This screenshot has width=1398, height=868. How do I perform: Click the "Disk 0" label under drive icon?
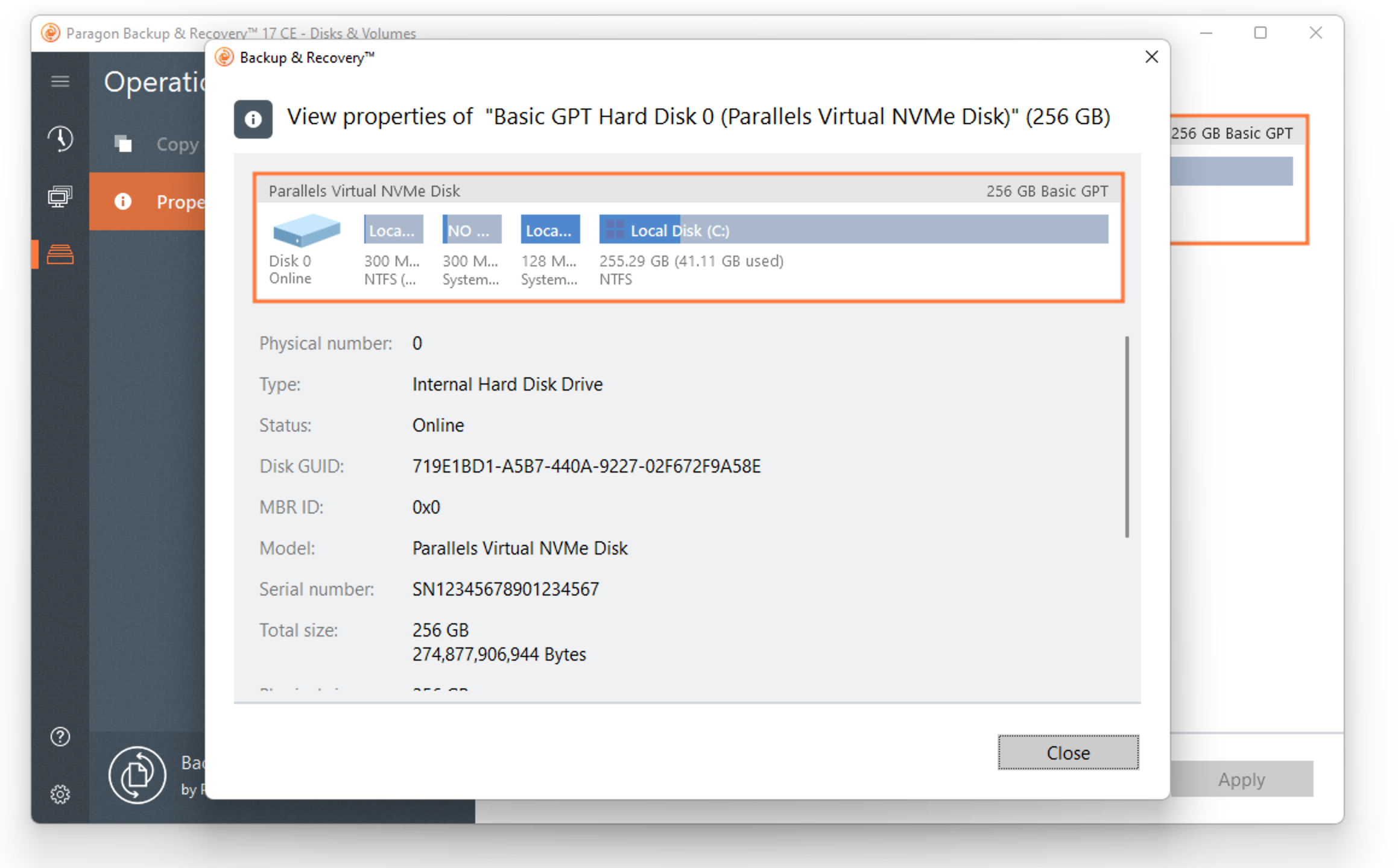(x=289, y=261)
